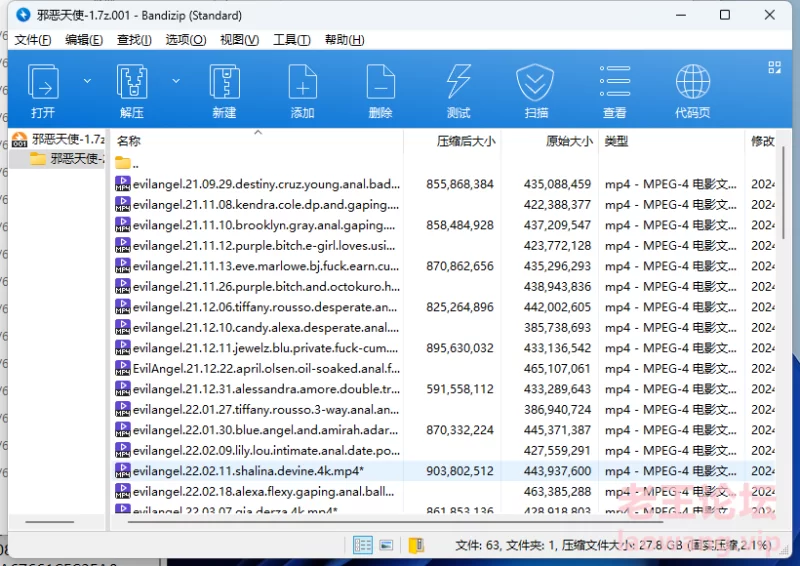Viewport: 800px width, 566px height.
Task: Click original size 465,107,061 cell
Action: (x=557, y=368)
